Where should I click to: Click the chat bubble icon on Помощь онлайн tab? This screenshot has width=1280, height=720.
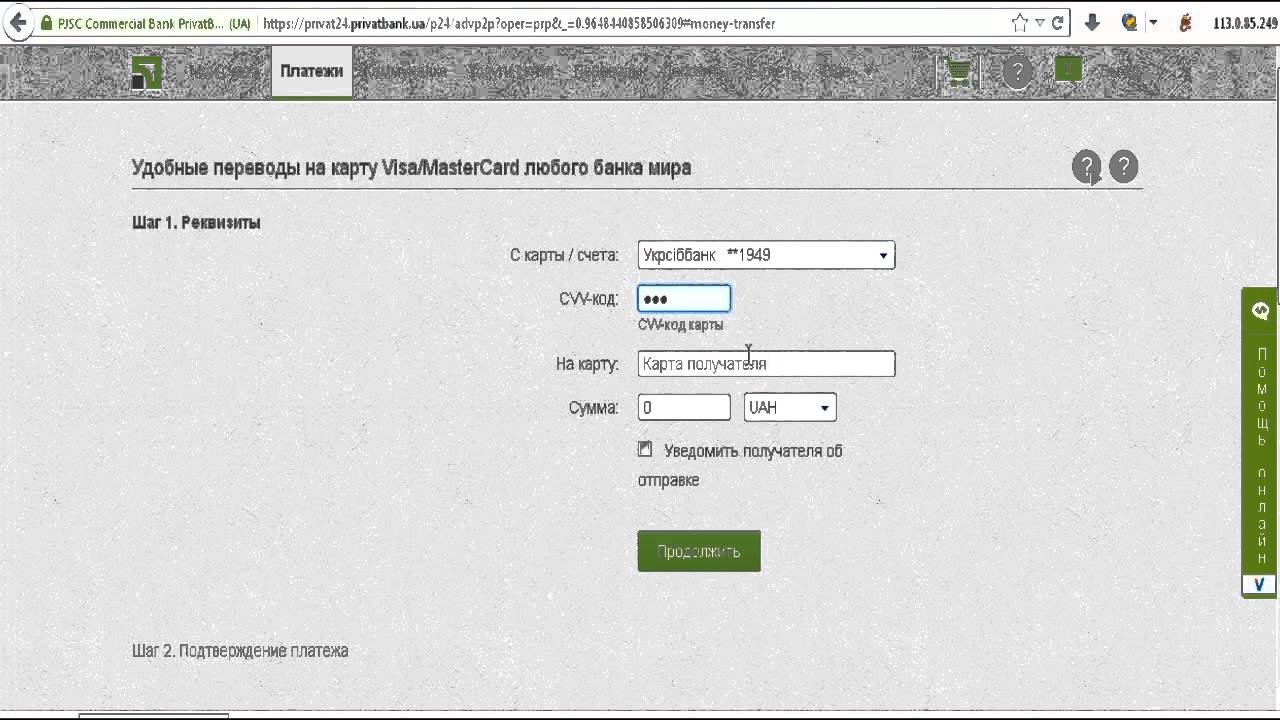coord(1260,311)
